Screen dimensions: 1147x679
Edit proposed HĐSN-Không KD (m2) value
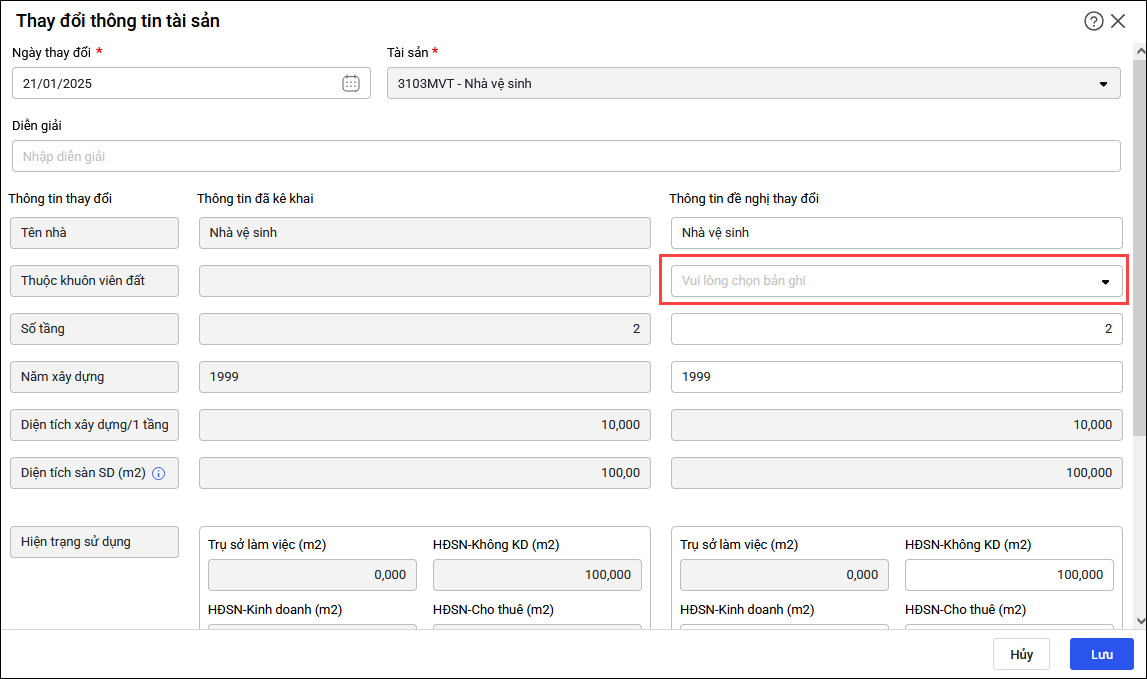tap(1008, 575)
